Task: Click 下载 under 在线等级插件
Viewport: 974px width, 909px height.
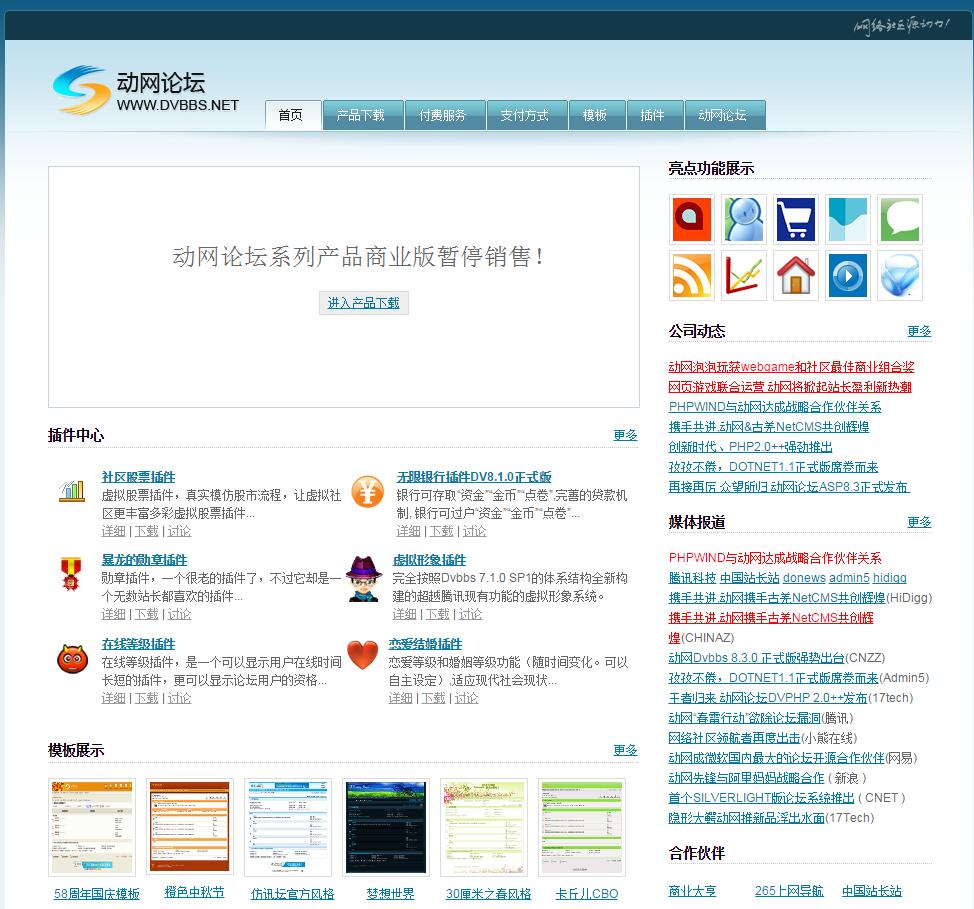Action: click(147, 698)
